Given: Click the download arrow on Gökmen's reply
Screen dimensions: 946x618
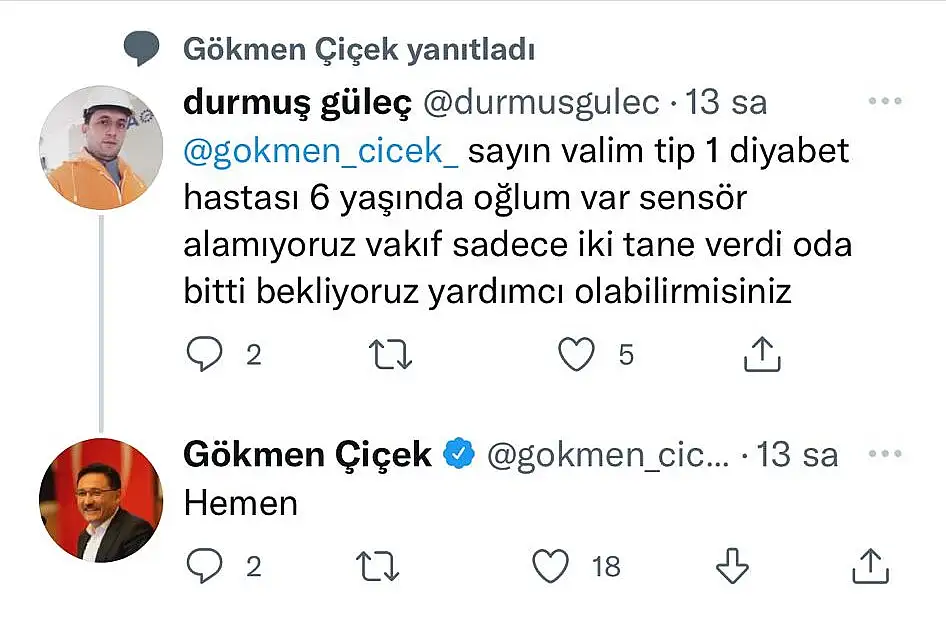Looking at the screenshot, I should pos(733,566).
